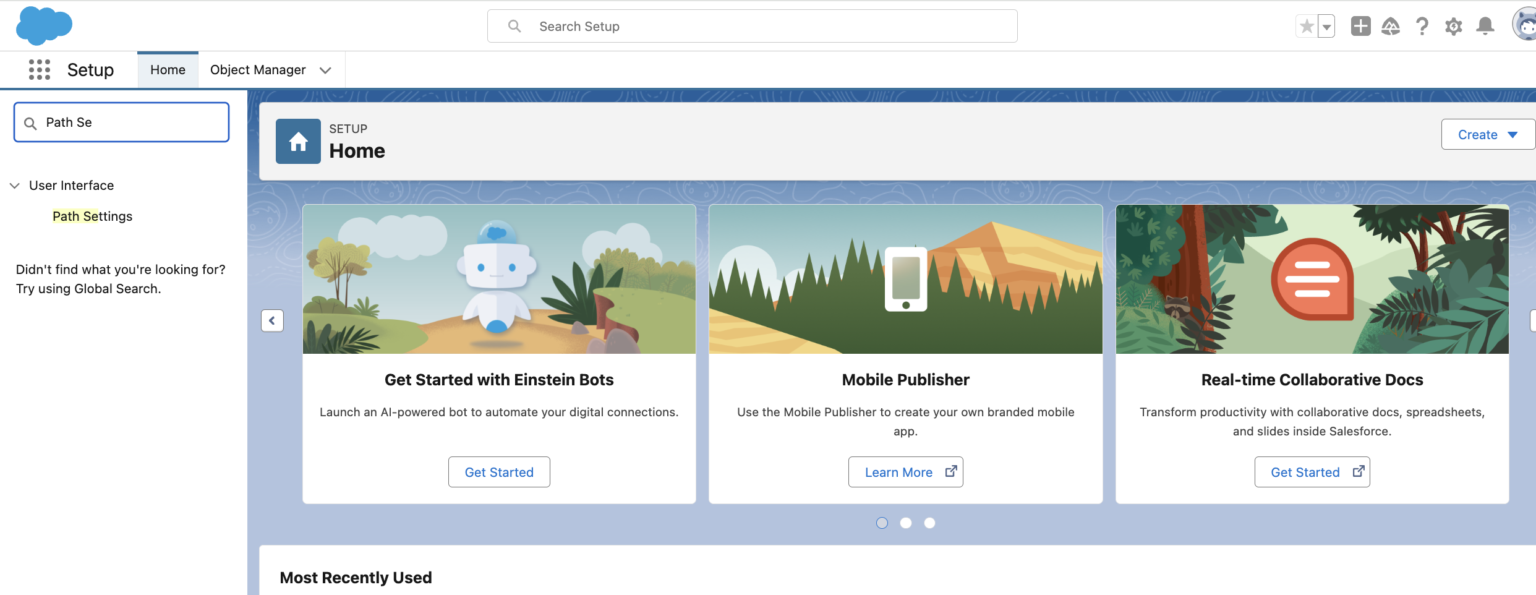Screen dimensions: 1536x595
Task: Open the Notifications bell
Action: 1485,27
